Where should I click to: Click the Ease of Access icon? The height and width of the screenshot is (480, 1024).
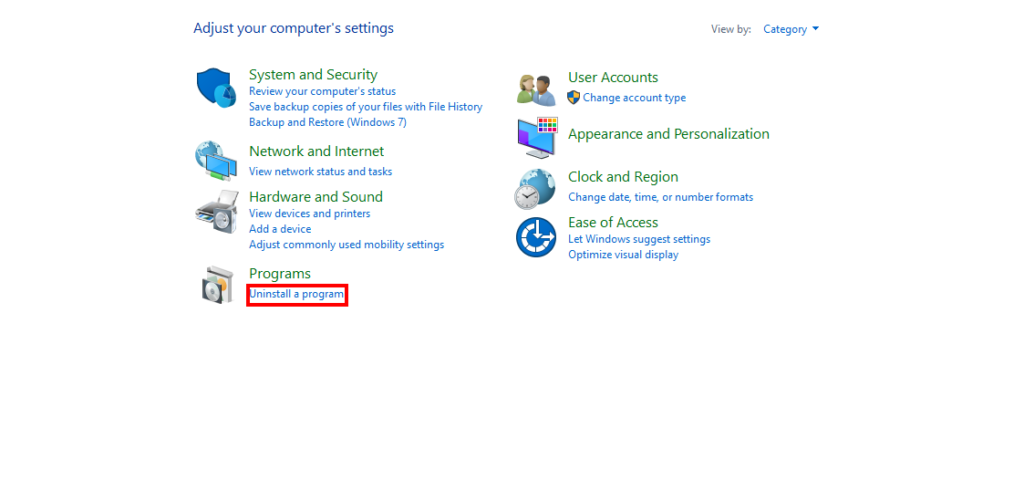pos(535,237)
